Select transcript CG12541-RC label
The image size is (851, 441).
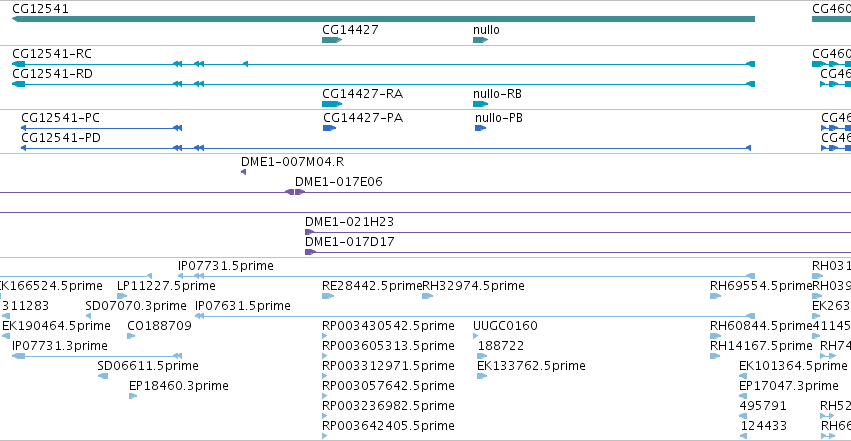(52, 54)
